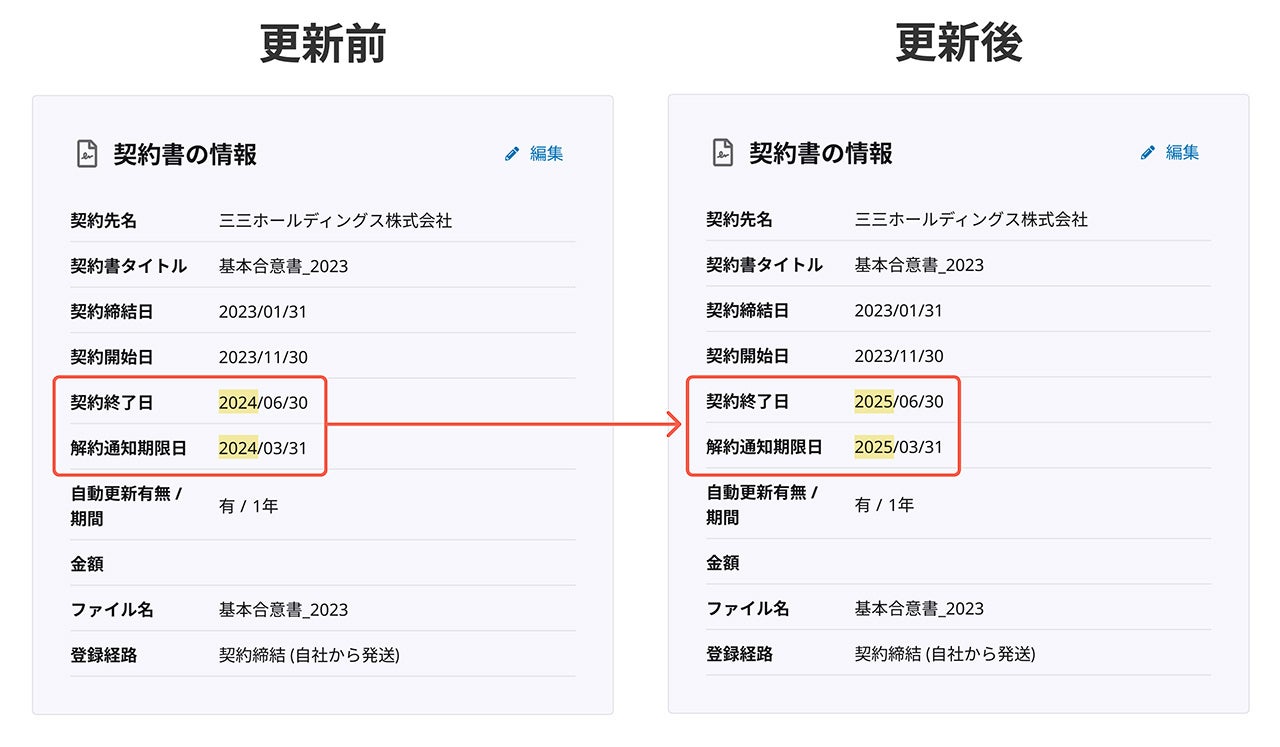The image size is (1280, 747).
Task: Click the 更新前 title text
Action: 323,43
